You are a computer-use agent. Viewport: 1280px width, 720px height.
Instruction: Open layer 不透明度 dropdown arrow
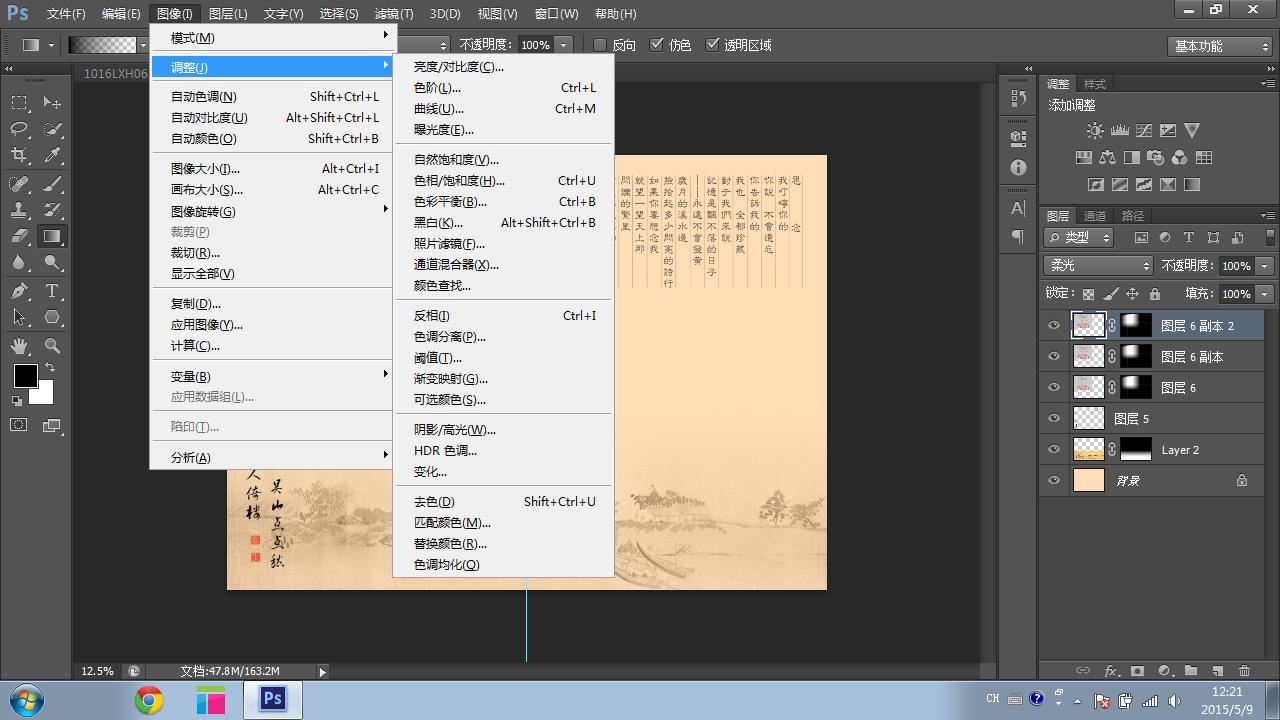(x=1265, y=265)
